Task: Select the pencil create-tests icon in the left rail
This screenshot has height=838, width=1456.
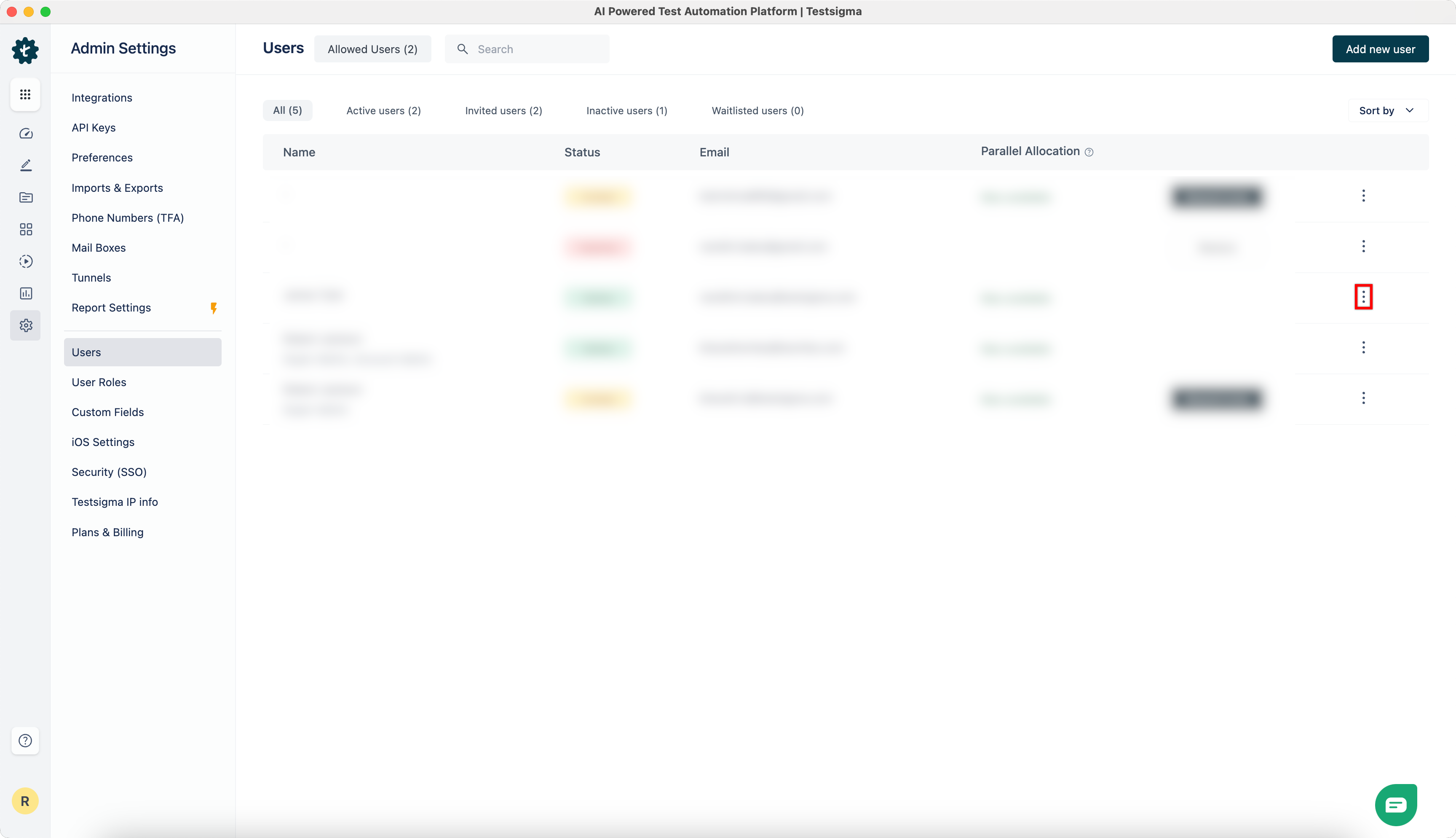Action: (x=26, y=166)
